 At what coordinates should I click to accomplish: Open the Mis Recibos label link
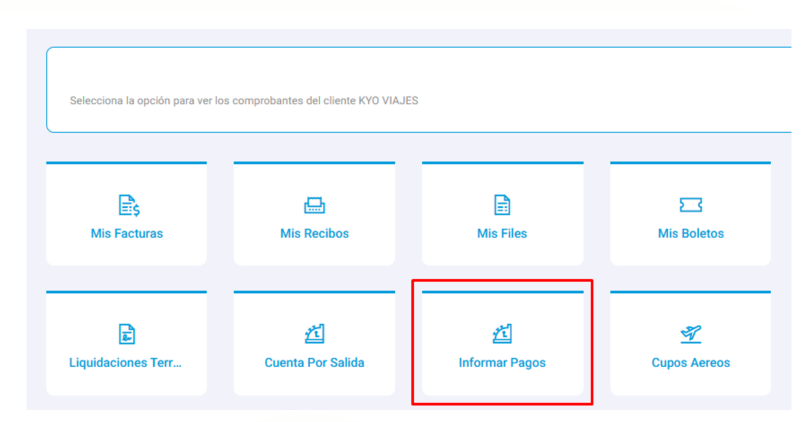click(314, 234)
